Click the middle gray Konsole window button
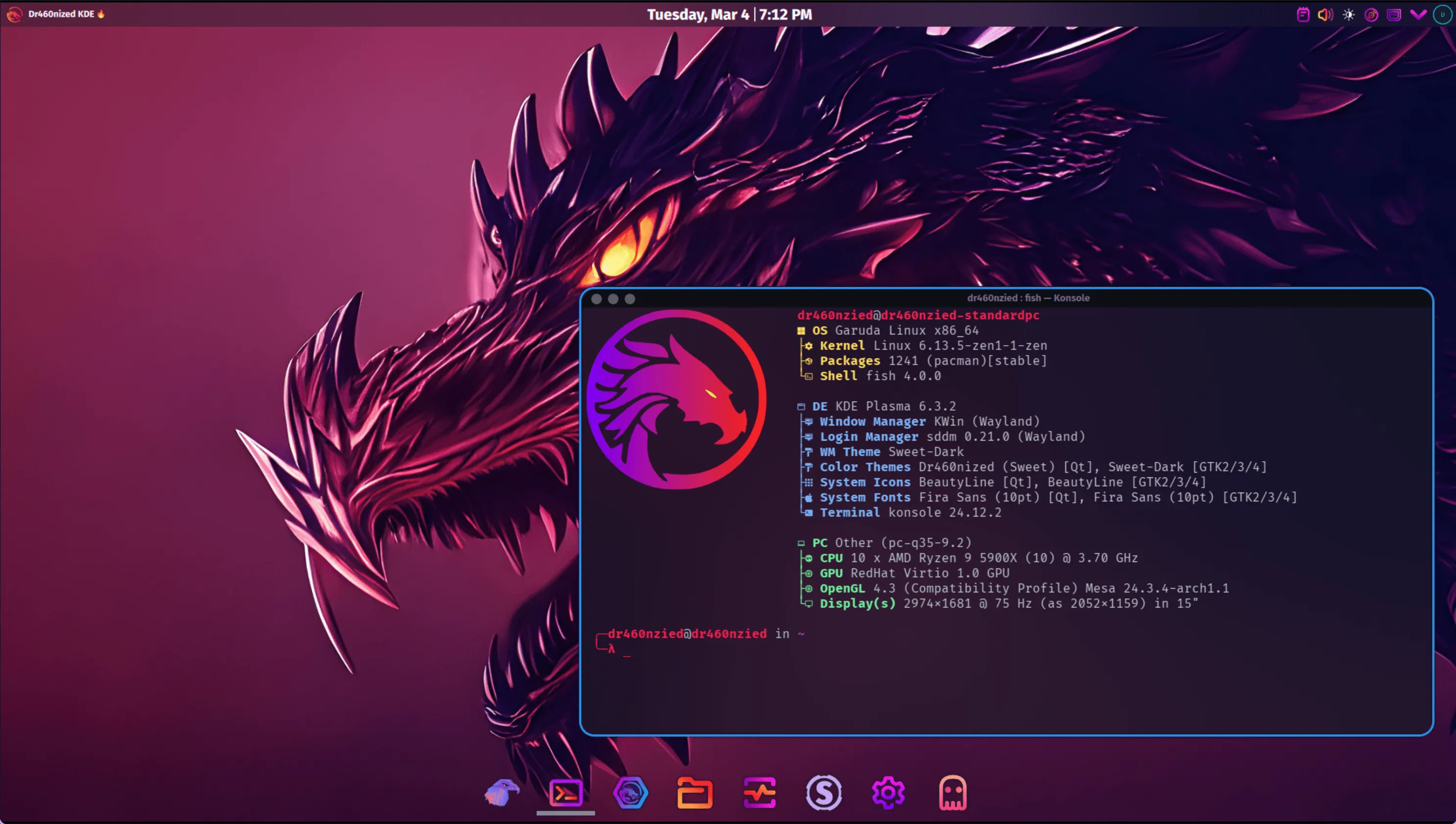 click(613, 299)
